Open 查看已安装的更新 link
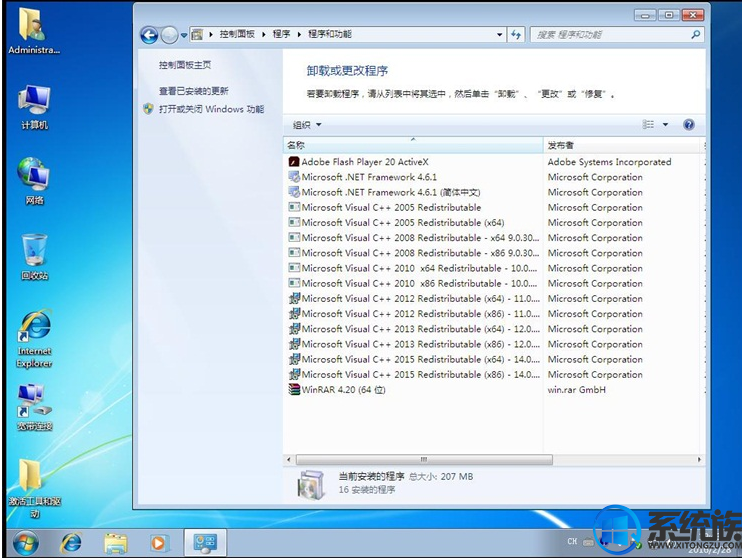 (x=194, y=91)
